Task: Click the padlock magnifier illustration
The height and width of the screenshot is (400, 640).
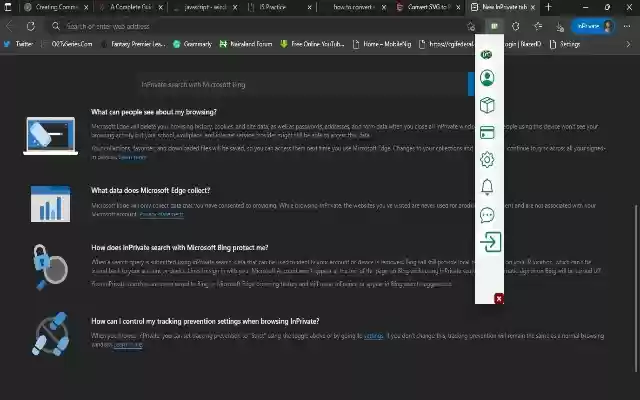Action: tap(50, 267)
